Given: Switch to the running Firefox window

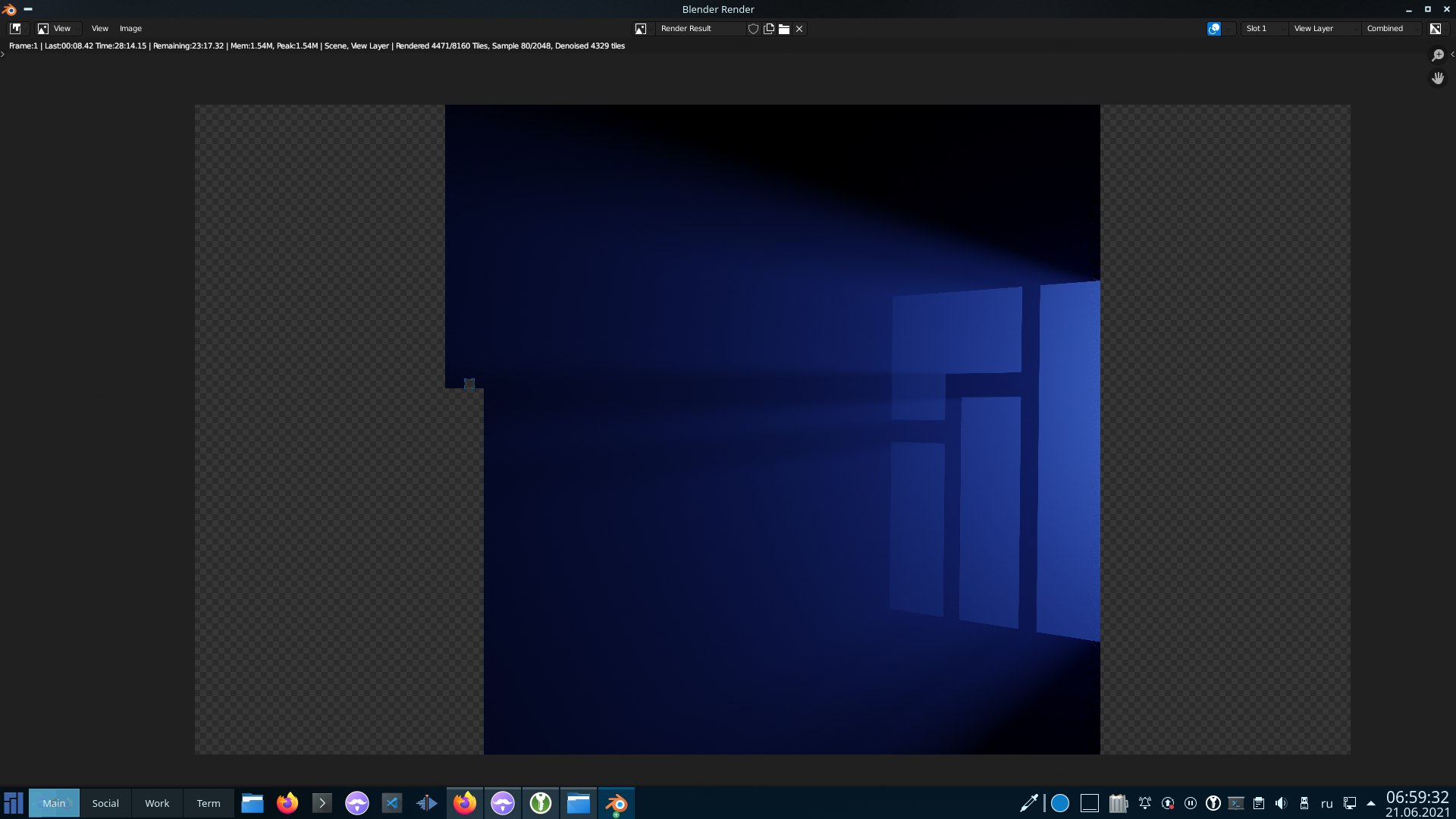Looking at the screenshot, I should 465,803.
